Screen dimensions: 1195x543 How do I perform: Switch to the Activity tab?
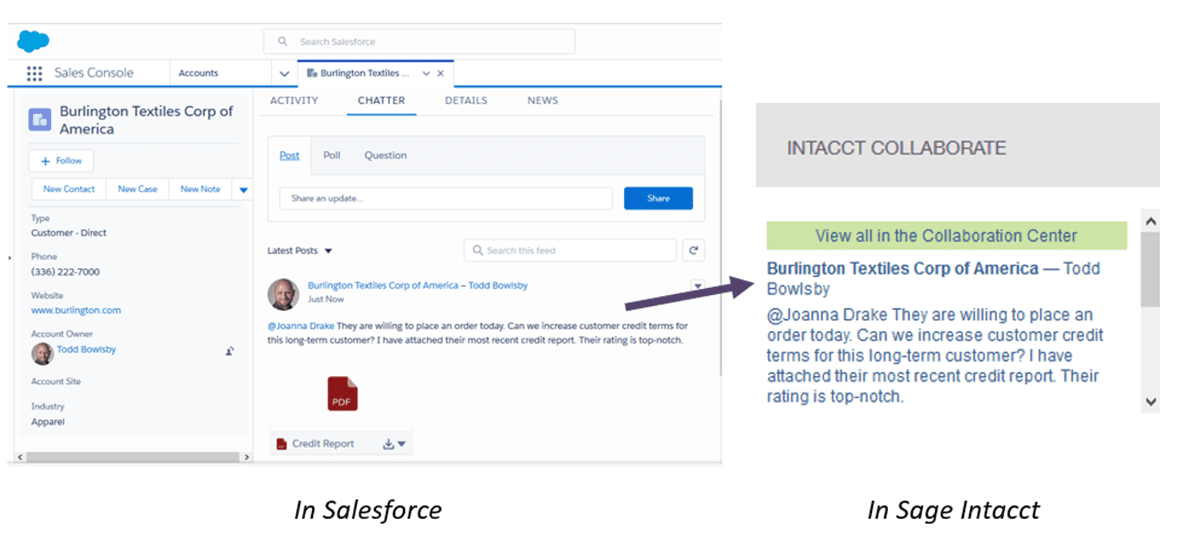(x=294, y=101)
